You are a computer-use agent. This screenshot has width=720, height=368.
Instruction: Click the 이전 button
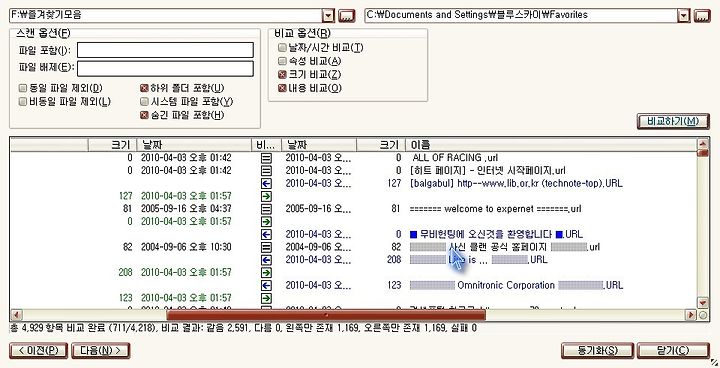39,351
